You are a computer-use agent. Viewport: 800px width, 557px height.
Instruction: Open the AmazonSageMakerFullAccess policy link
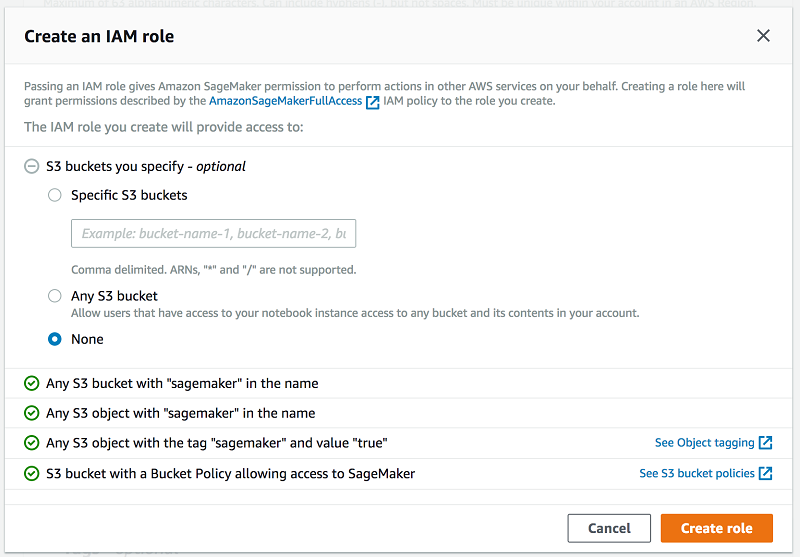pos(285,101)
